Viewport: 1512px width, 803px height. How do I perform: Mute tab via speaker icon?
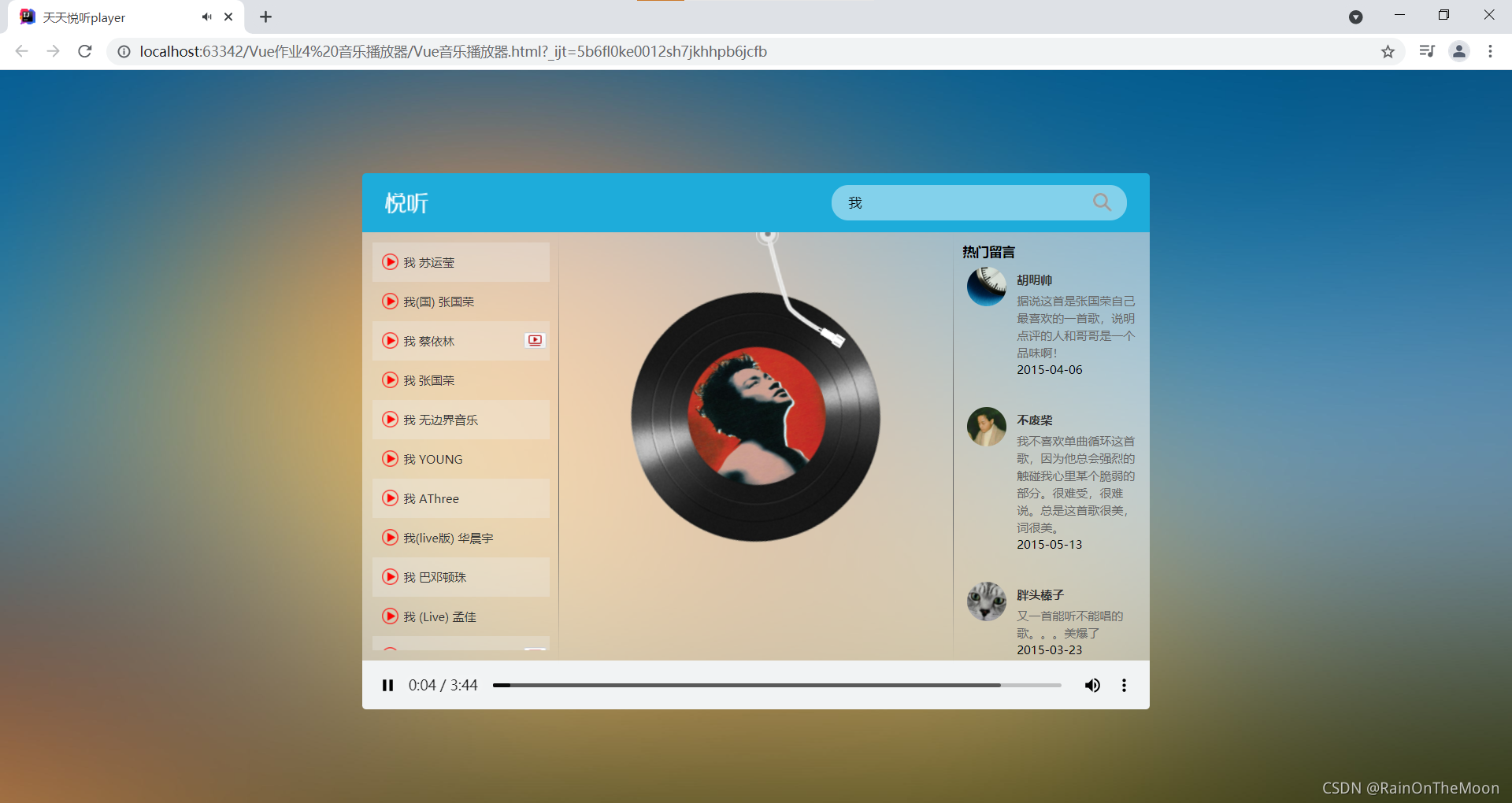[x=206, y=17]
